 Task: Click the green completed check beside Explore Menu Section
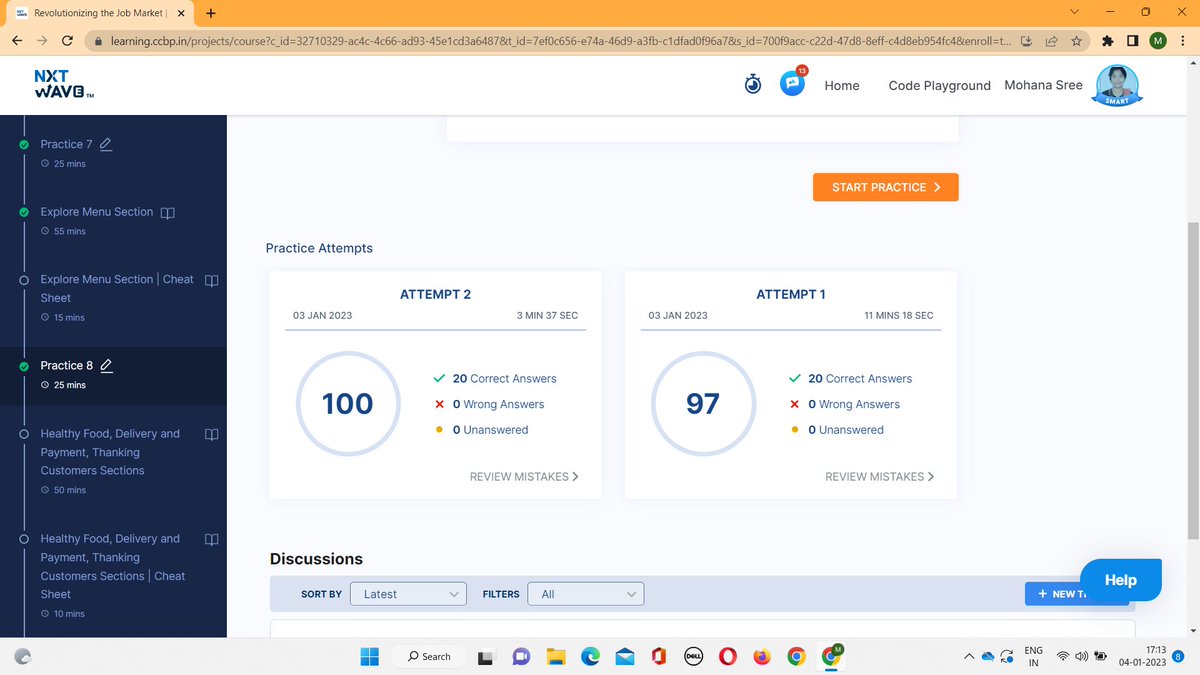point(23,212)
